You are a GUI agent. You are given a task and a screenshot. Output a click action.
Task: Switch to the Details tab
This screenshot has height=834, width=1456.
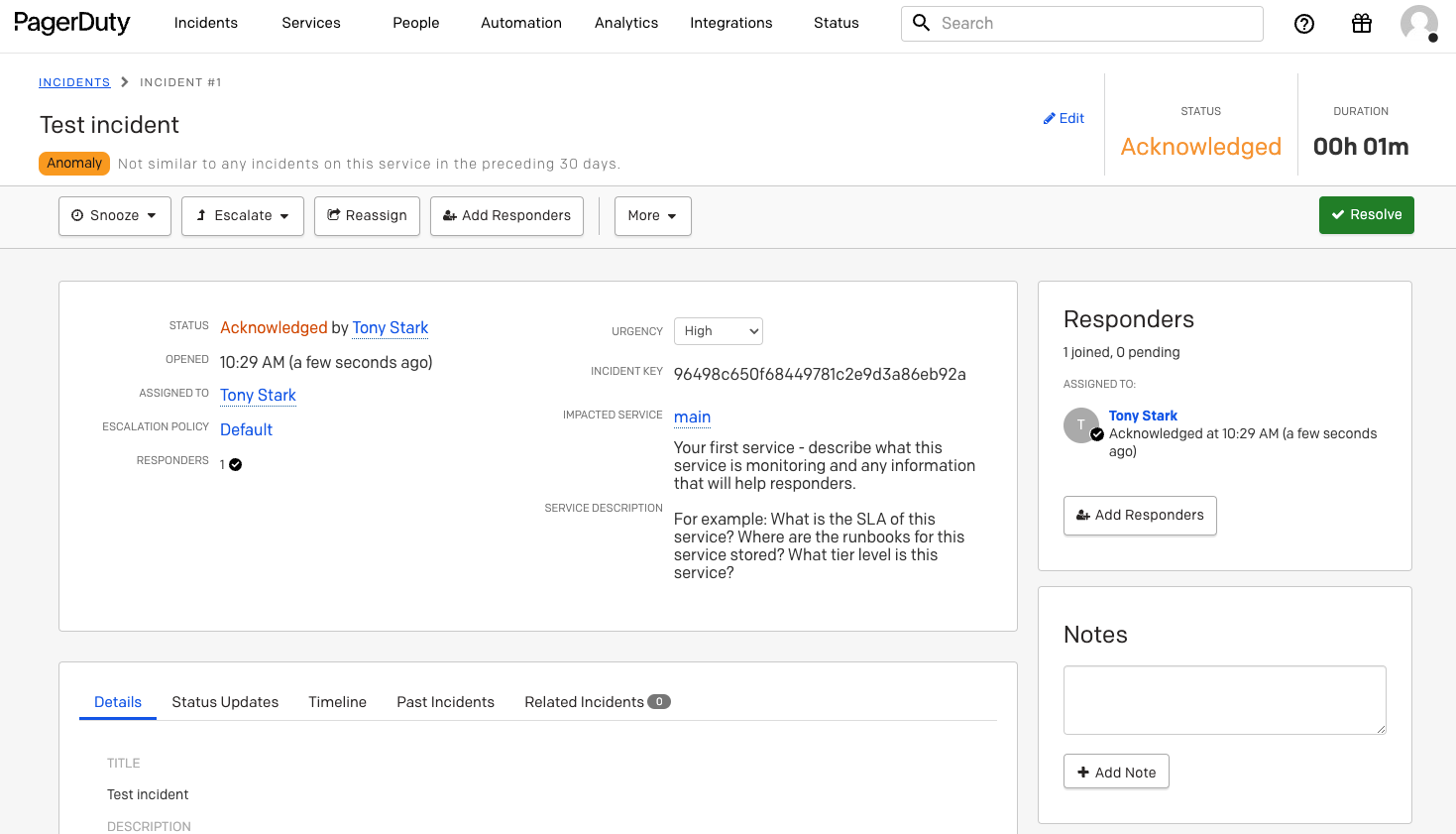click(118, 702)
